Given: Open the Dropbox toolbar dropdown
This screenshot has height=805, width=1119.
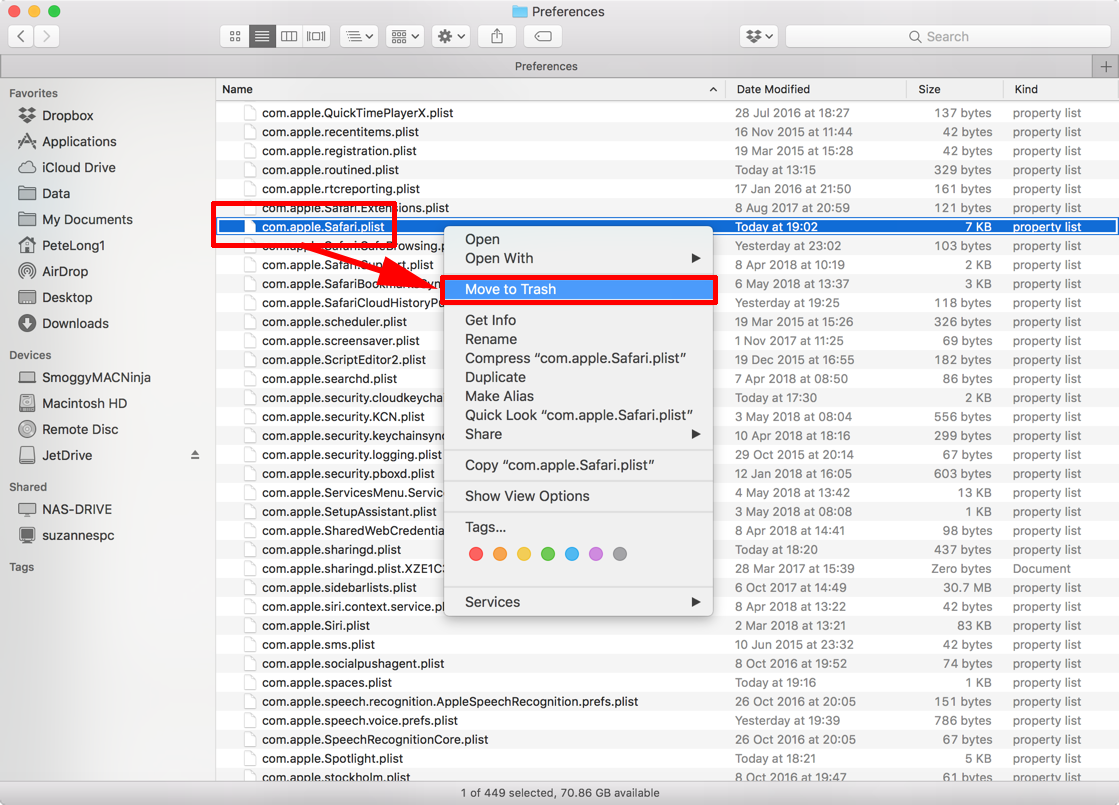Looking at the screenshot, I should tap(759, 36).
